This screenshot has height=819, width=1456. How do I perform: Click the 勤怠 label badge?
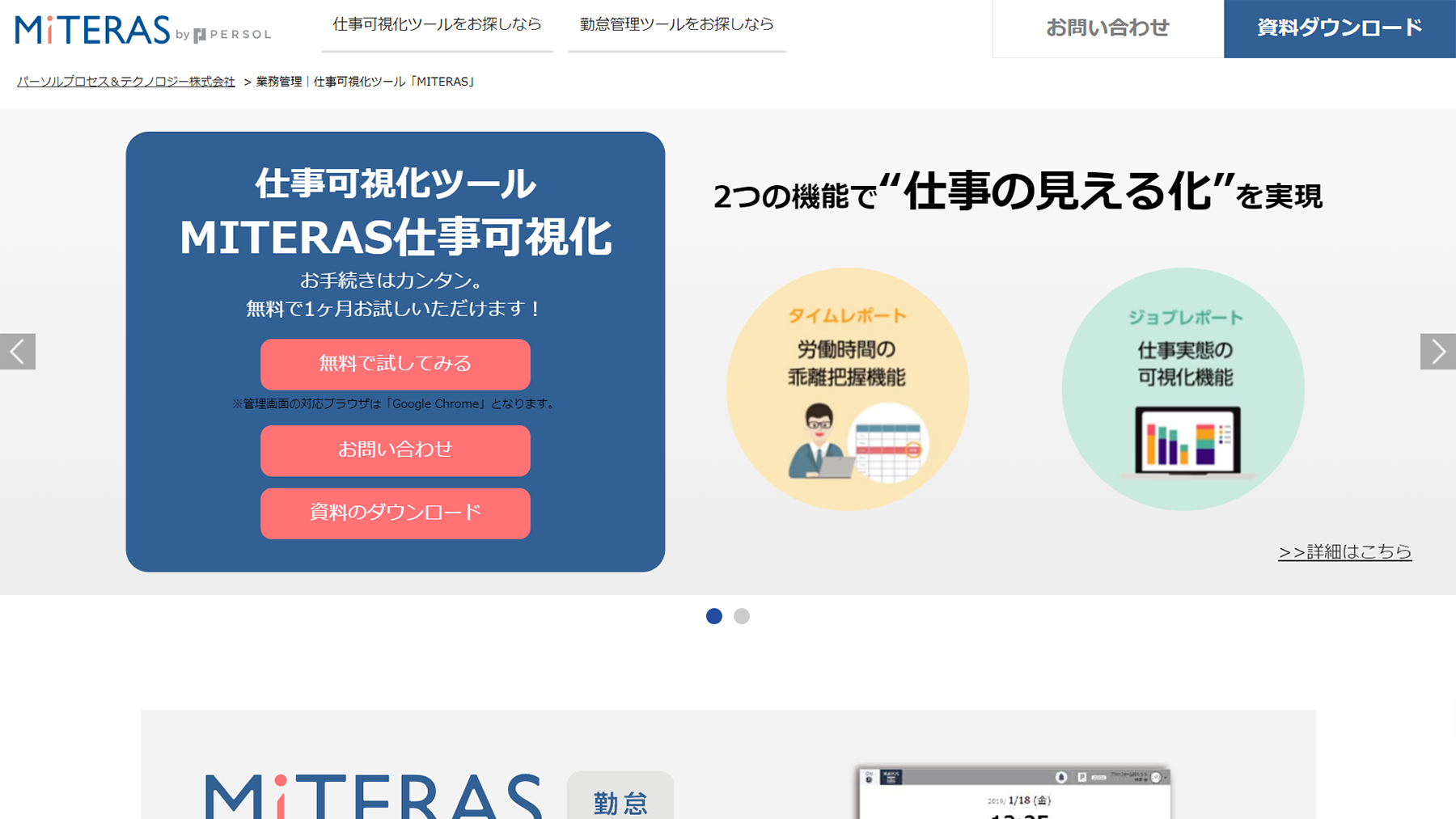(x=620, y=796)
